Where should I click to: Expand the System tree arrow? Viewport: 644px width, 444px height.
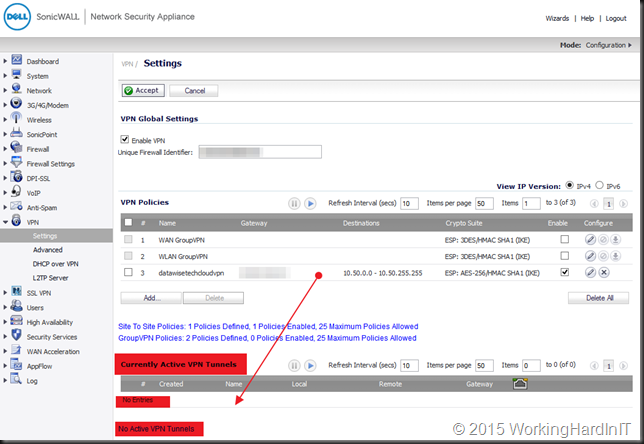[x=5, y=76]
